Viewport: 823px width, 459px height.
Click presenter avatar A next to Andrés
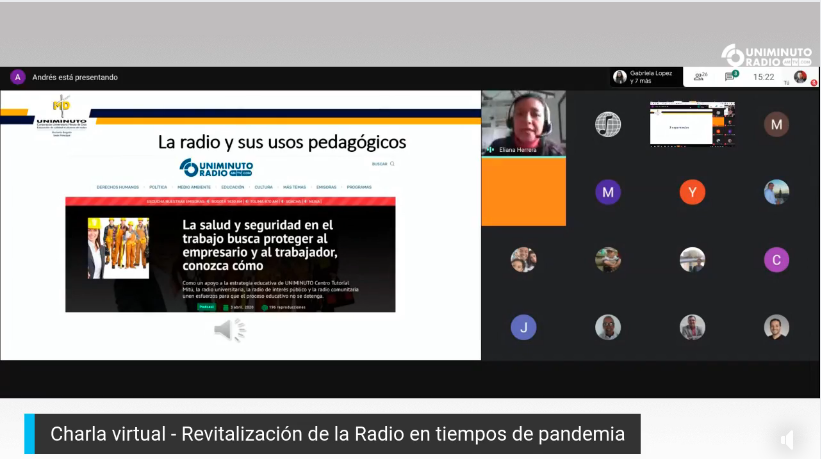click(17, 77)
